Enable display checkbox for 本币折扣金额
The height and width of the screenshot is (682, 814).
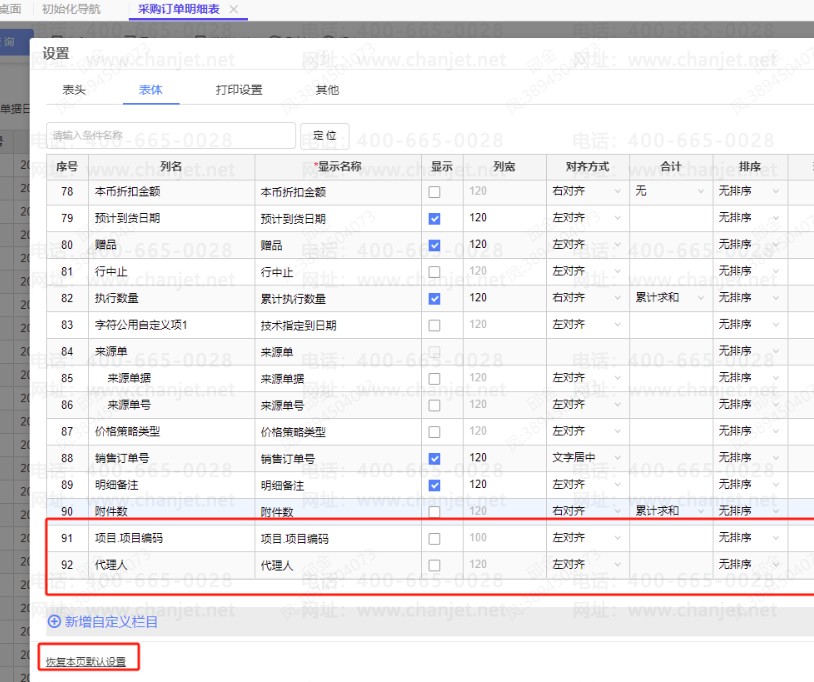434,192
